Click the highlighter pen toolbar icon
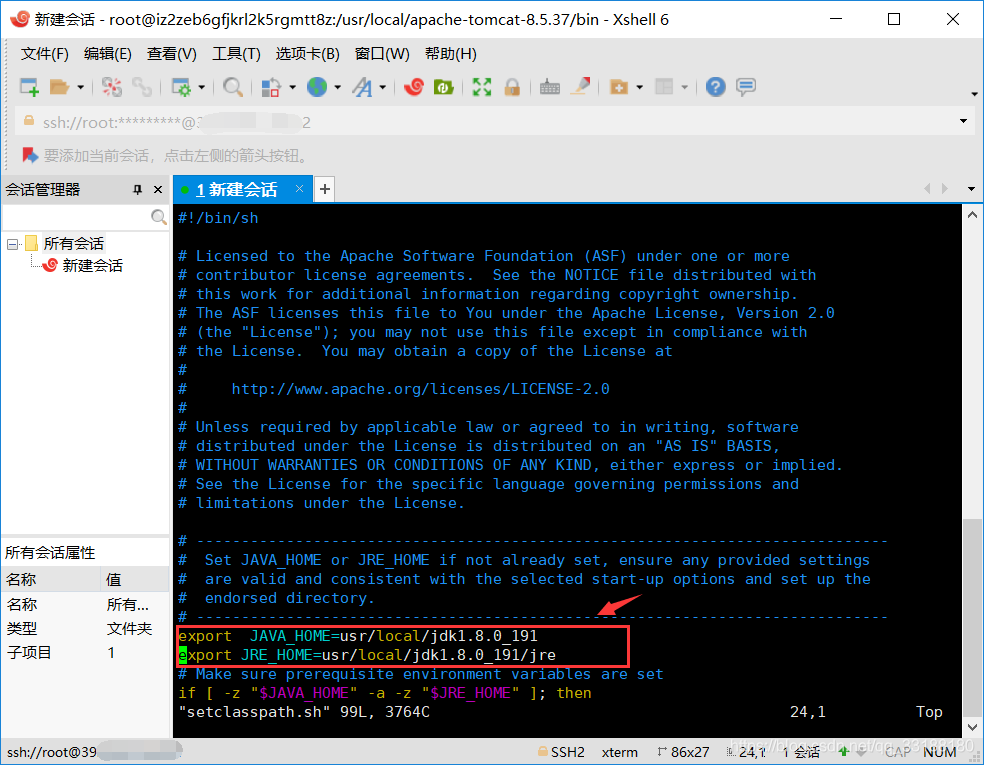Screen dimensions: 984x765 580,87
